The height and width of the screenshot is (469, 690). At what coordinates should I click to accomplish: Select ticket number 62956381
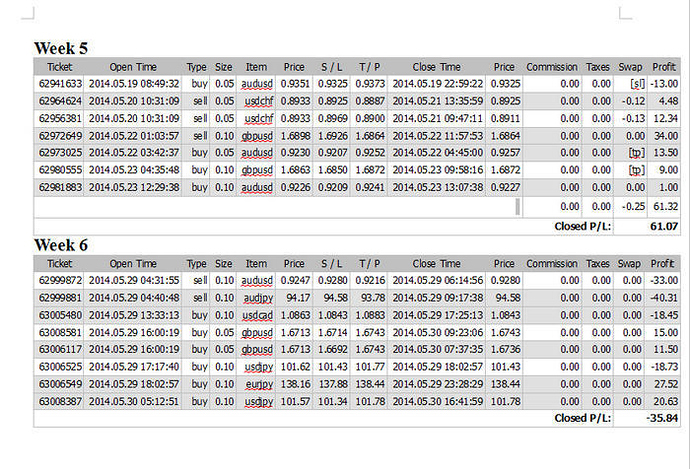60,119
